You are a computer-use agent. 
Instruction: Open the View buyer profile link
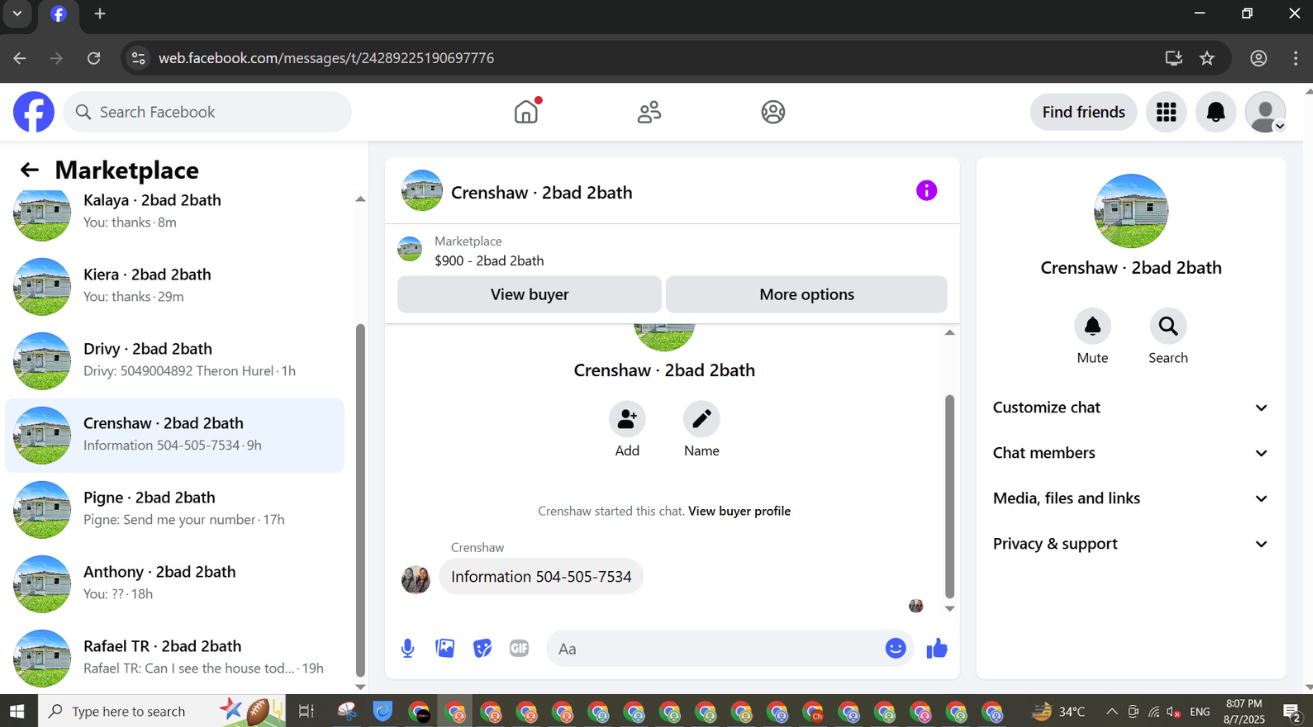pos(739,511)
